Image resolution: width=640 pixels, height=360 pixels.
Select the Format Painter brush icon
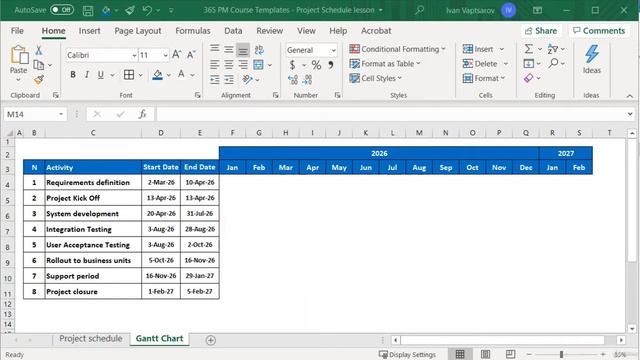[39, 79]
